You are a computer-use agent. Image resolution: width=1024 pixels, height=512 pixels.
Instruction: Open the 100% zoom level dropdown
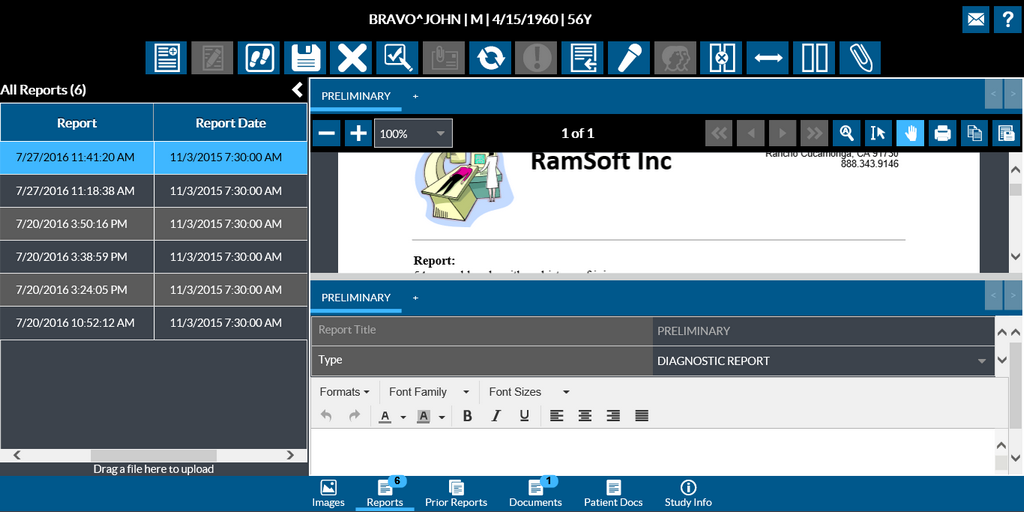413,133
